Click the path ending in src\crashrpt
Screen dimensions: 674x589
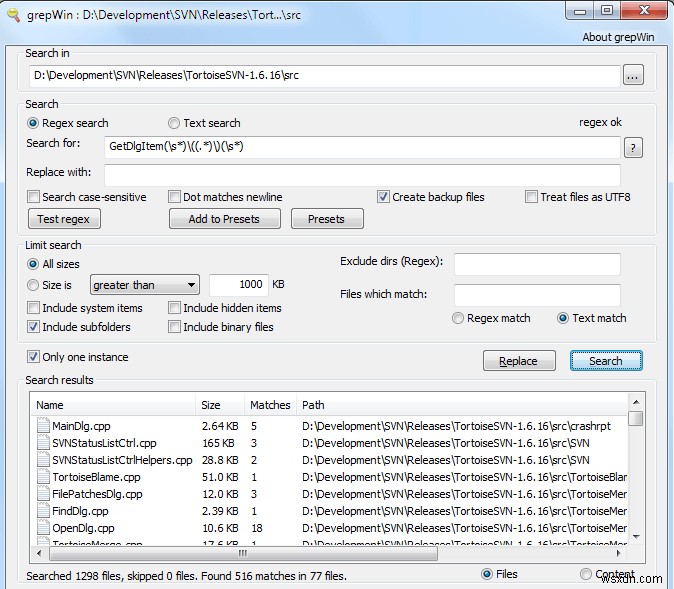tap(456, 426)
